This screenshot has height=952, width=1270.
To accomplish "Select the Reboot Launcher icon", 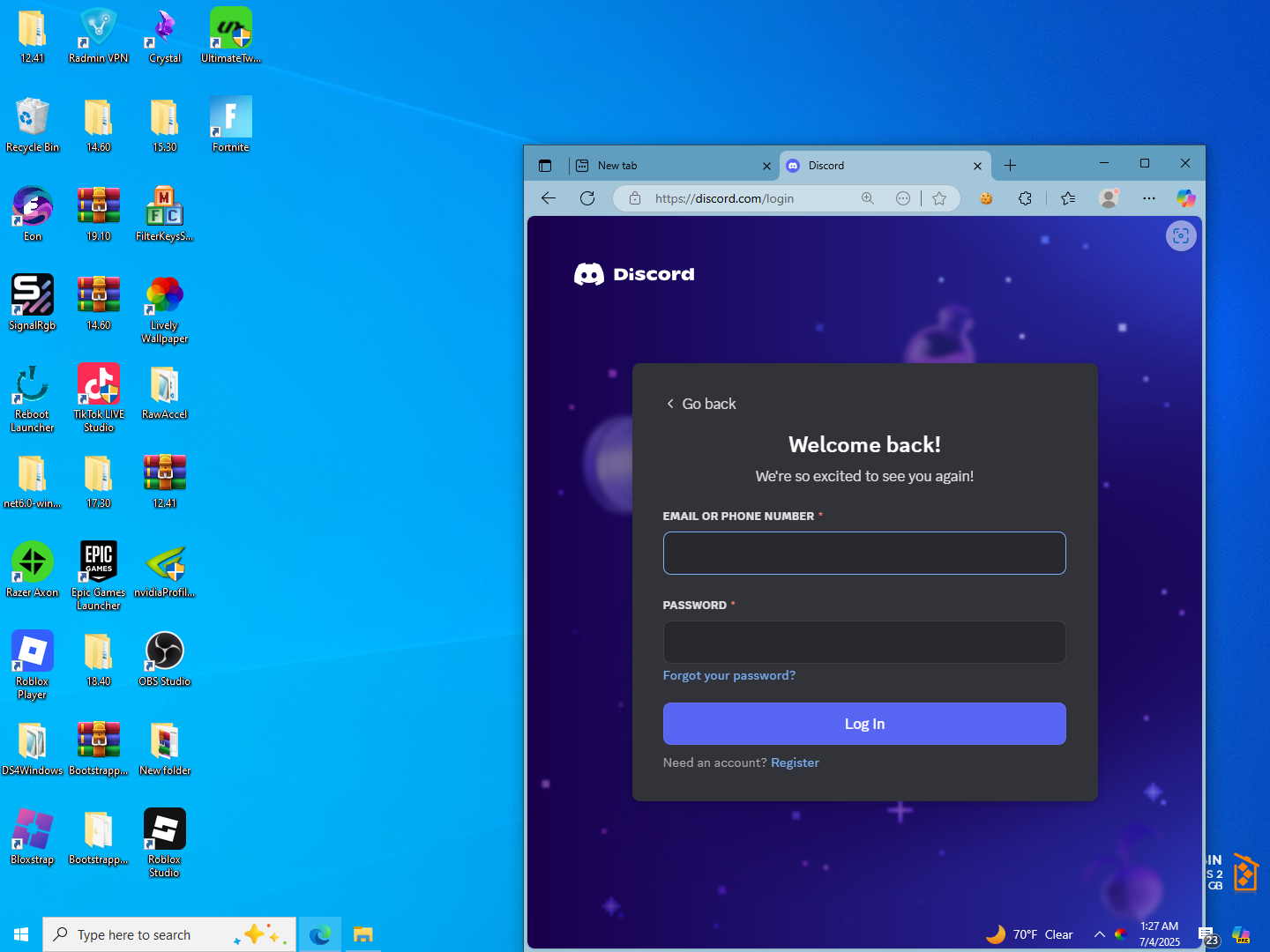I will tap(33, 398).
